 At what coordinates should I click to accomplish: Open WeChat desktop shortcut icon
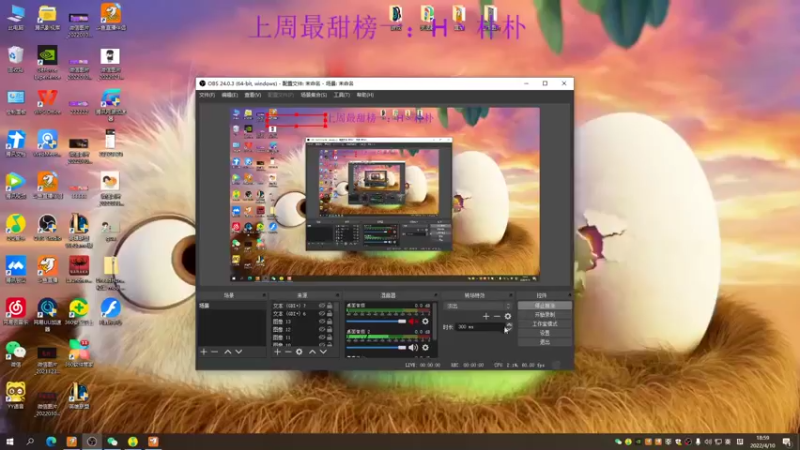pyautogui.click(x=16, y=354)
